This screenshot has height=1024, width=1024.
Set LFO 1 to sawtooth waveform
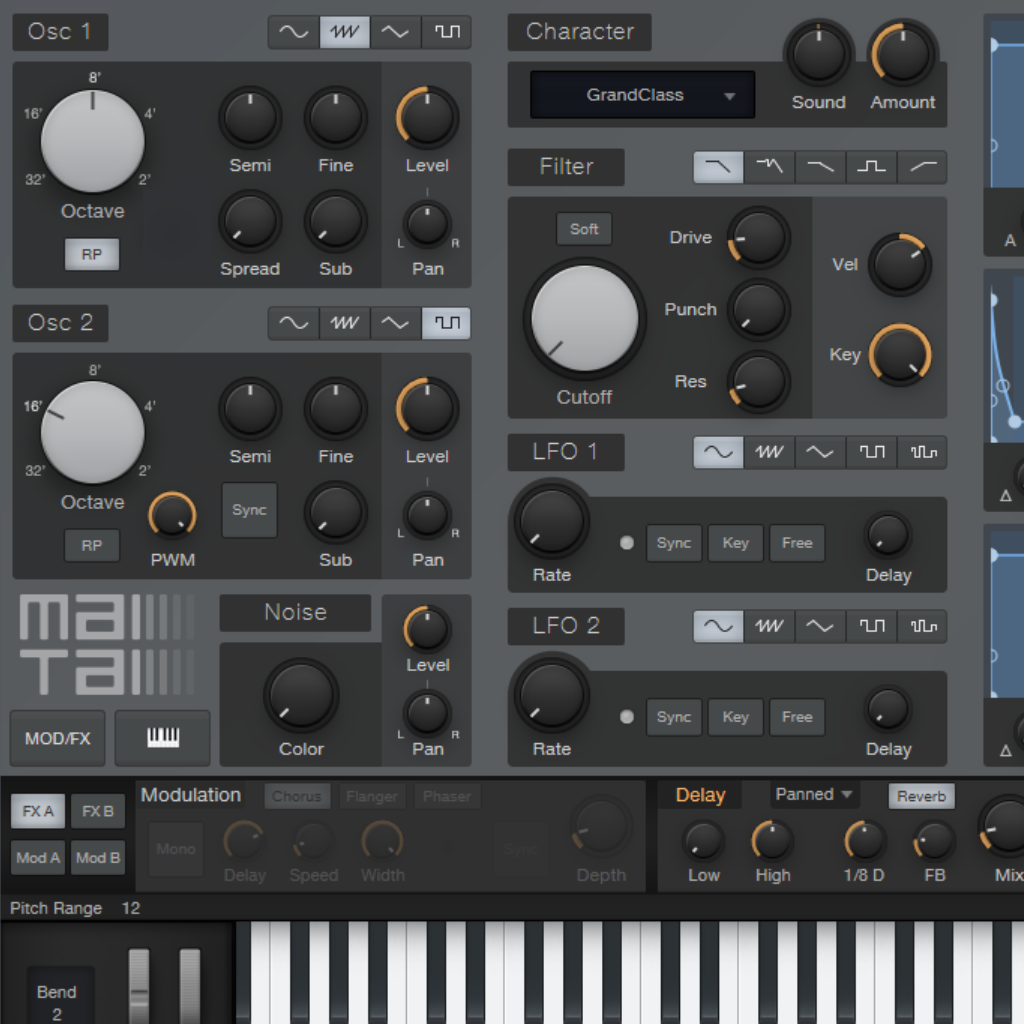[769, 452]
